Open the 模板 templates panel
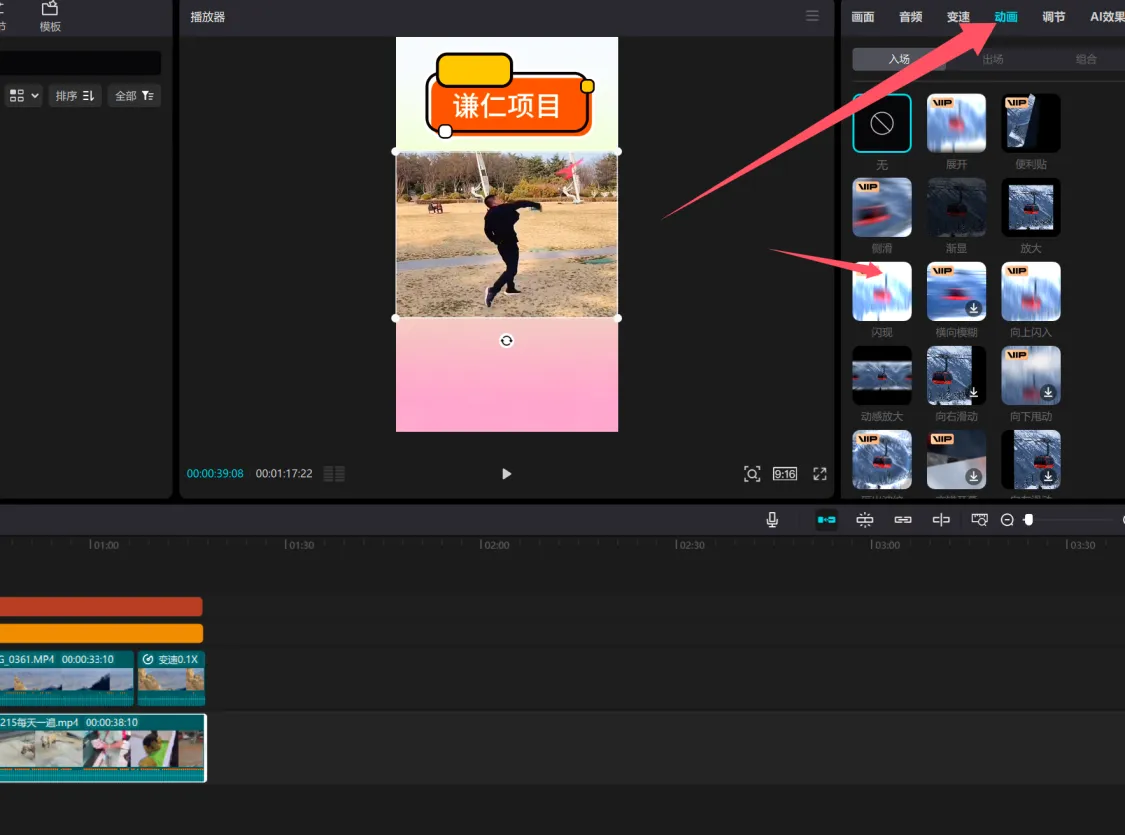The image size is (1125, 835). (50, 16)
